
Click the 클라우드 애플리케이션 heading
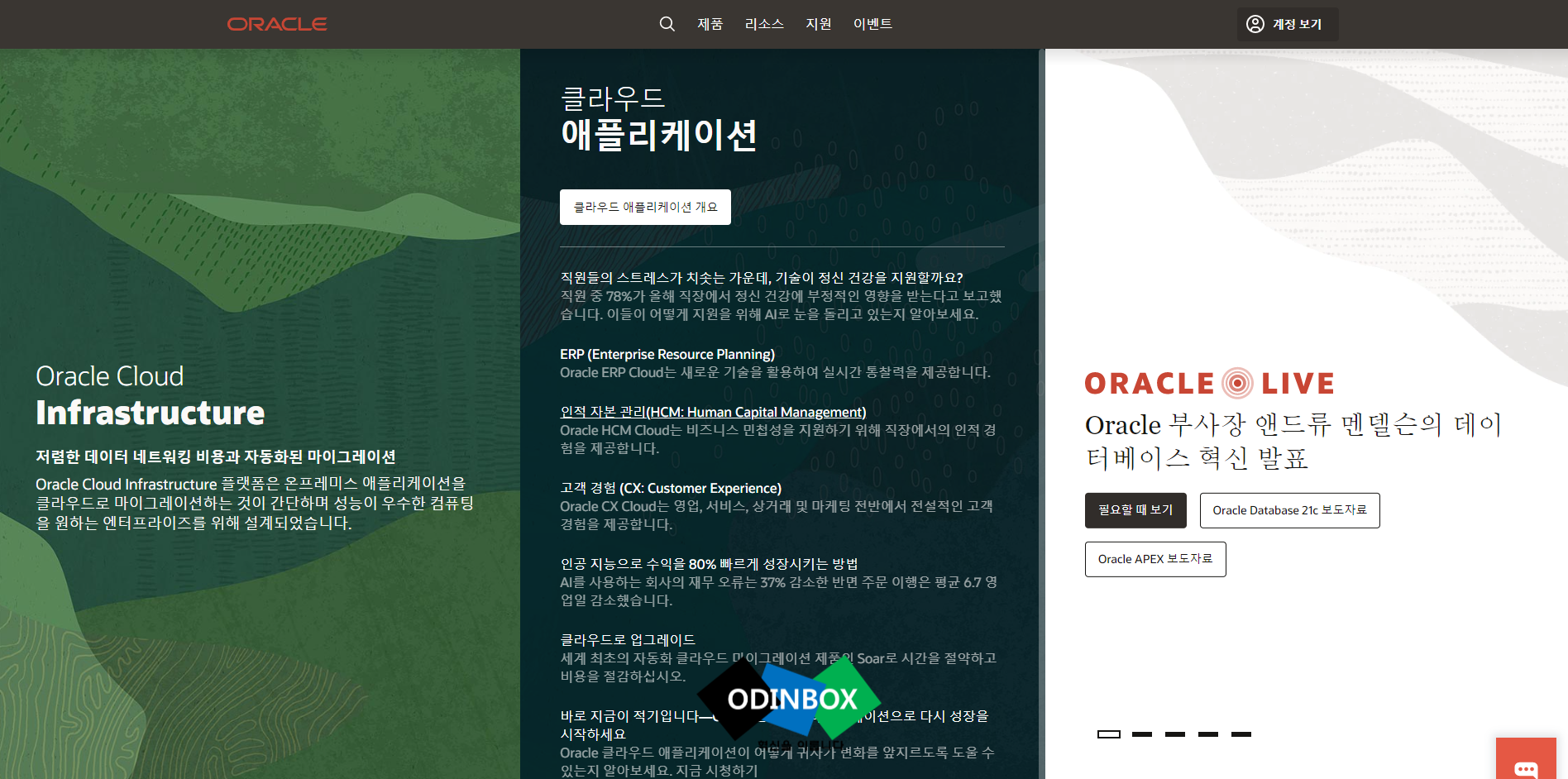click(658, 118)
